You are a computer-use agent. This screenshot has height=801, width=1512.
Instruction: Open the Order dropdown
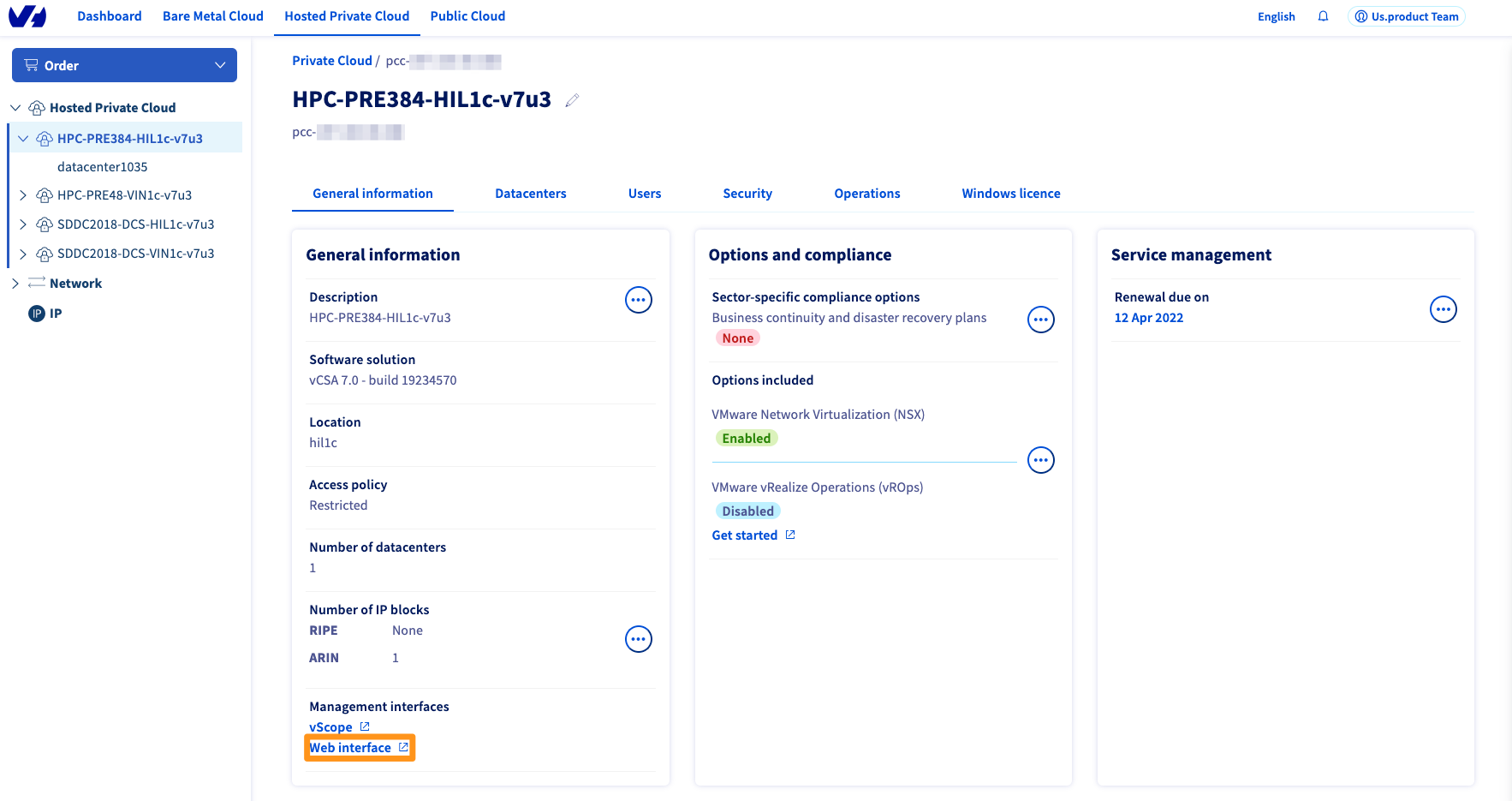(125, 65)
